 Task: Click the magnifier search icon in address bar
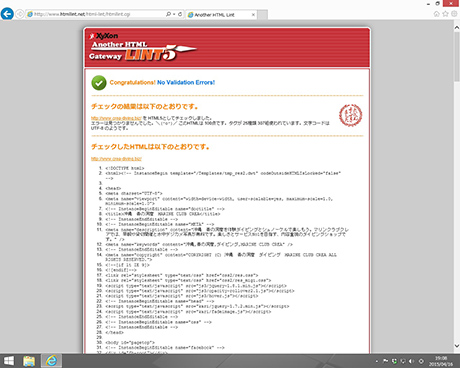pyautogui.click(x=168, y=14)
